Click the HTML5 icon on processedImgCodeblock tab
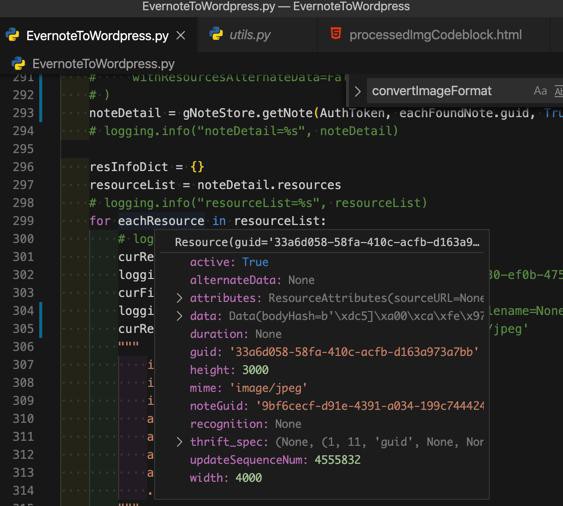This screenshot has width=563, height=506. point(336,34)
